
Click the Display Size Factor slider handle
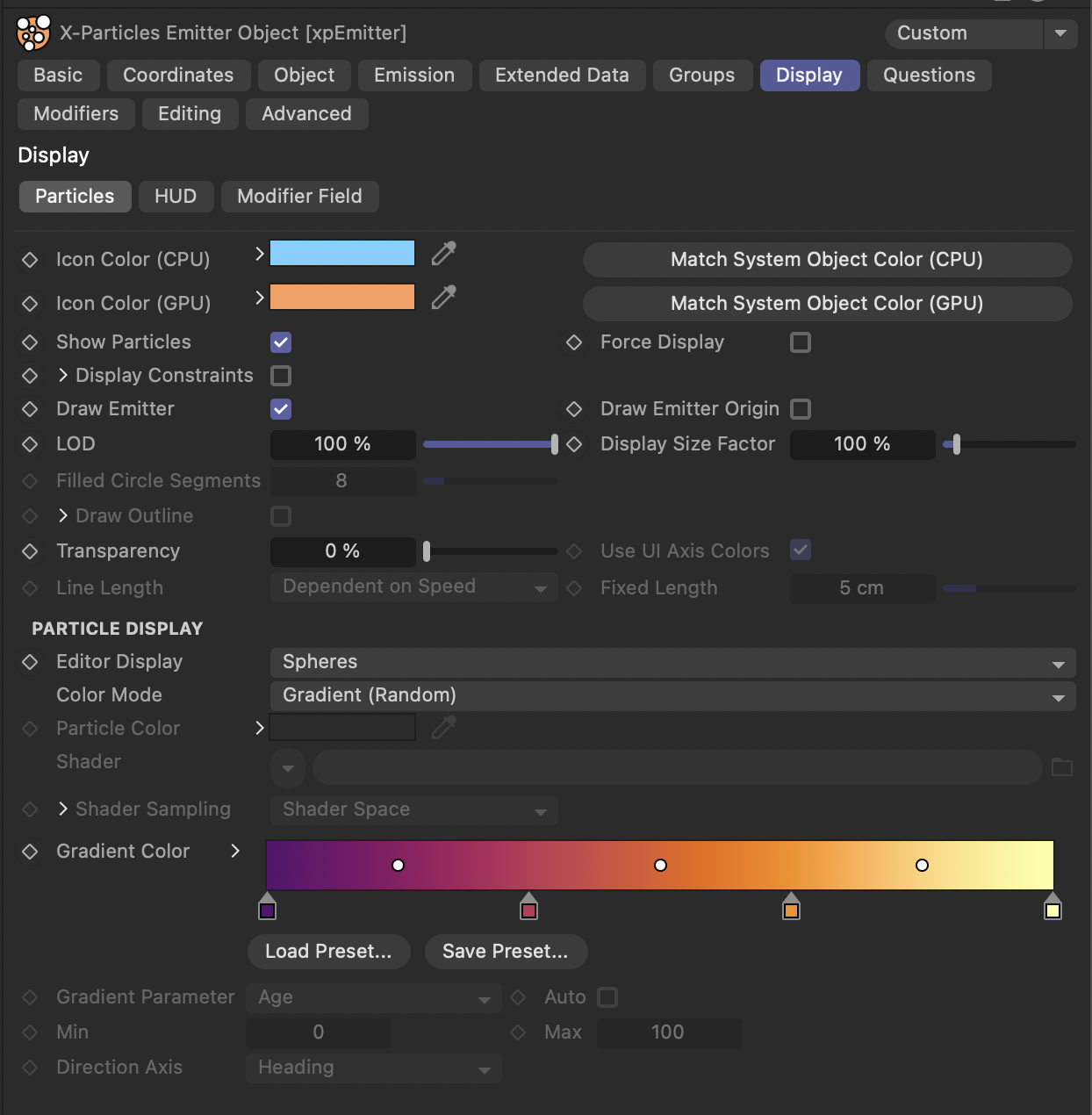point(957,444)
